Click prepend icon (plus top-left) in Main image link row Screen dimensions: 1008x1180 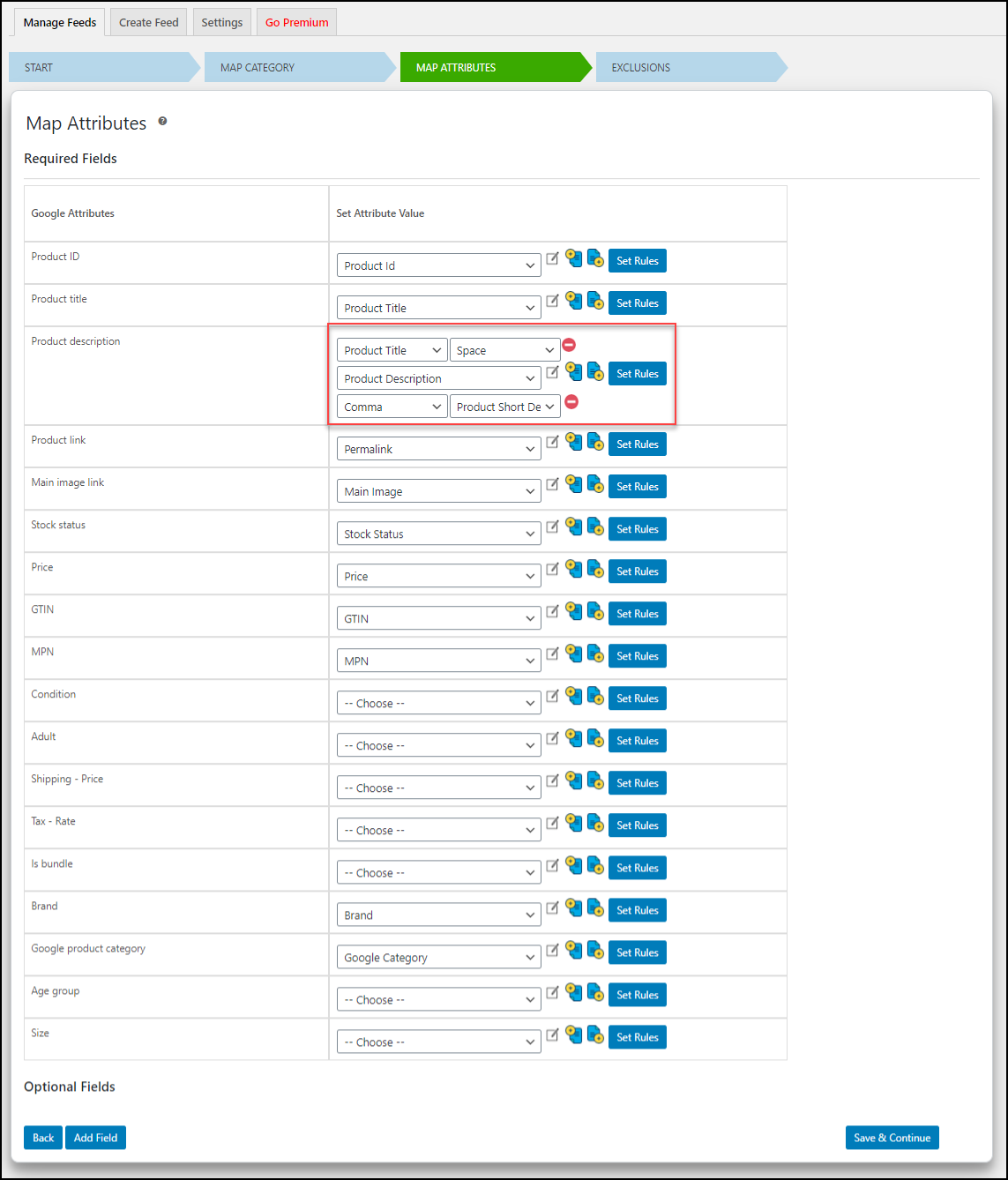(574, 484)
